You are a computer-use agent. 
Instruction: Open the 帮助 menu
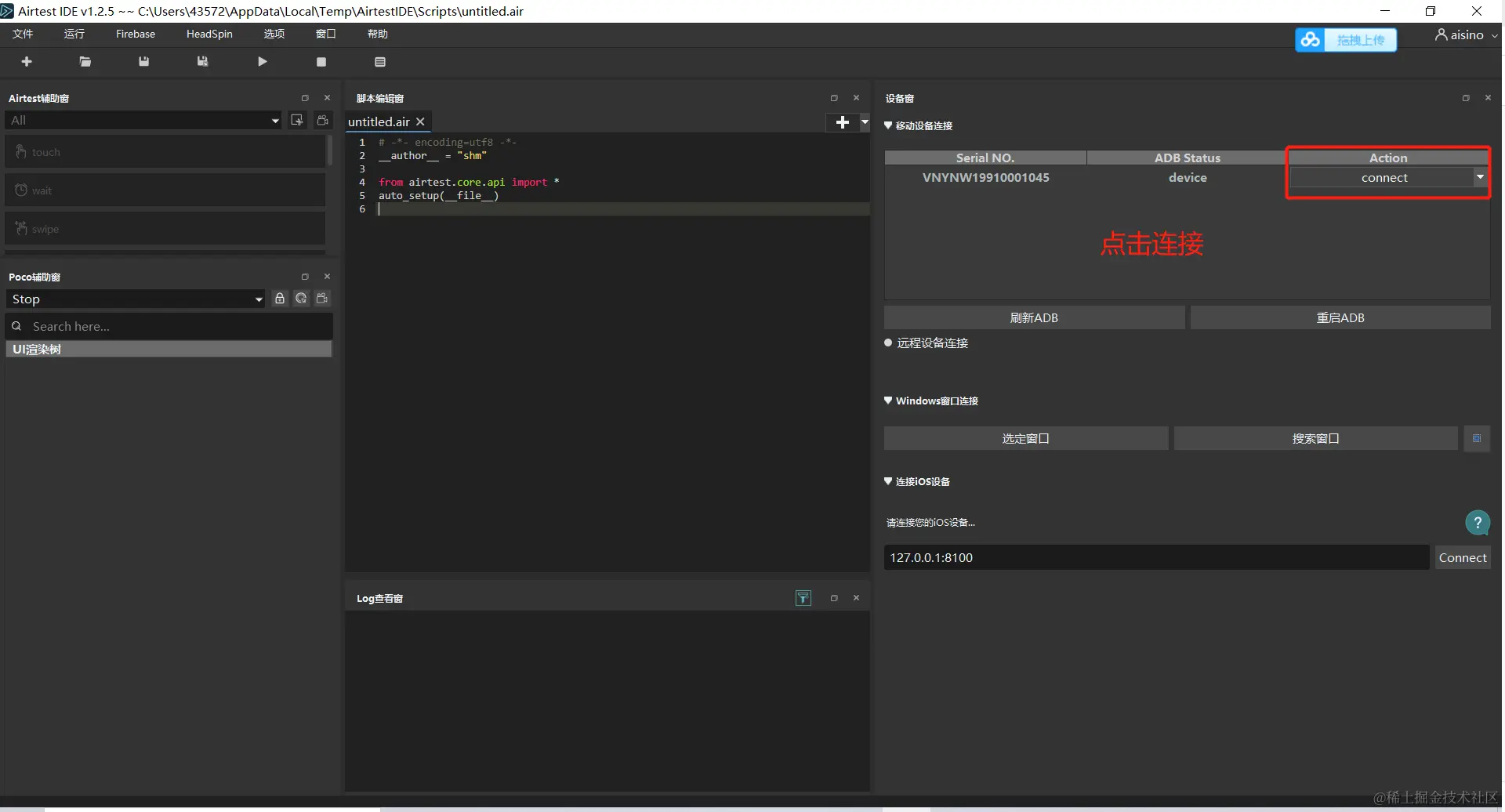click(x=378, y=34)
